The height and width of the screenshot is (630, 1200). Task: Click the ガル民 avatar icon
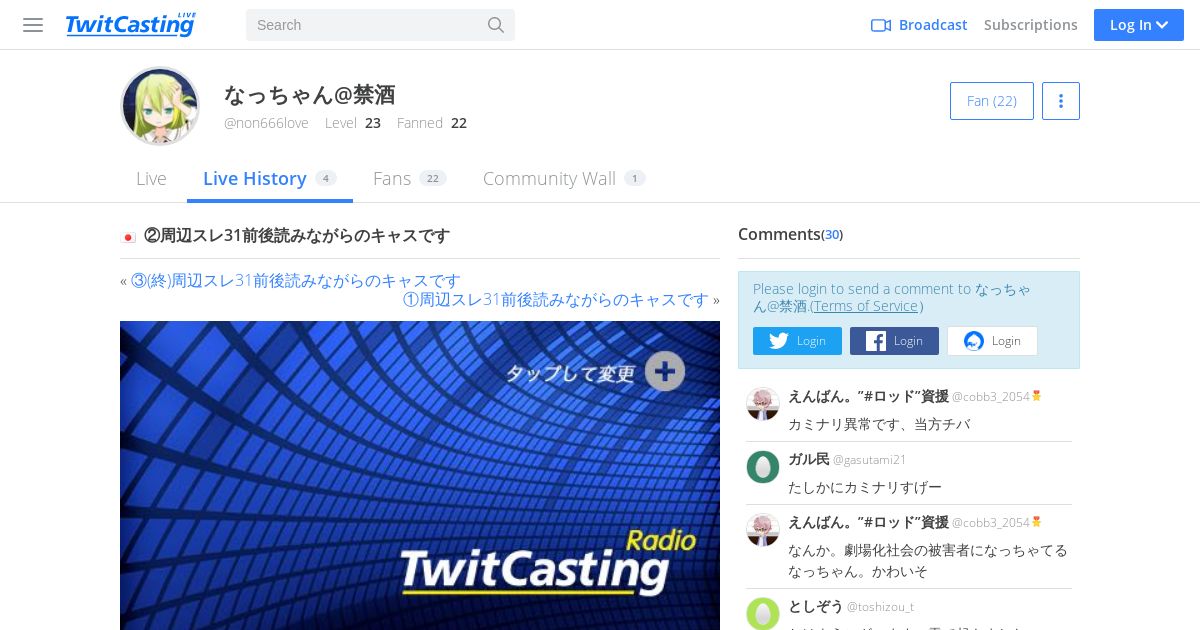(763, 467)
